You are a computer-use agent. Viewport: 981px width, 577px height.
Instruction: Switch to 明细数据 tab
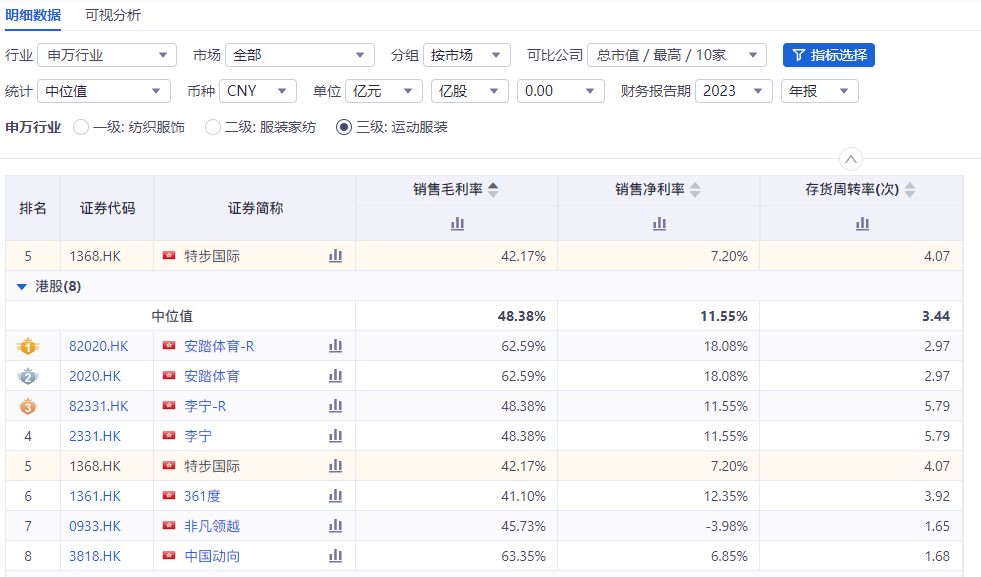[x=33, y=15]
